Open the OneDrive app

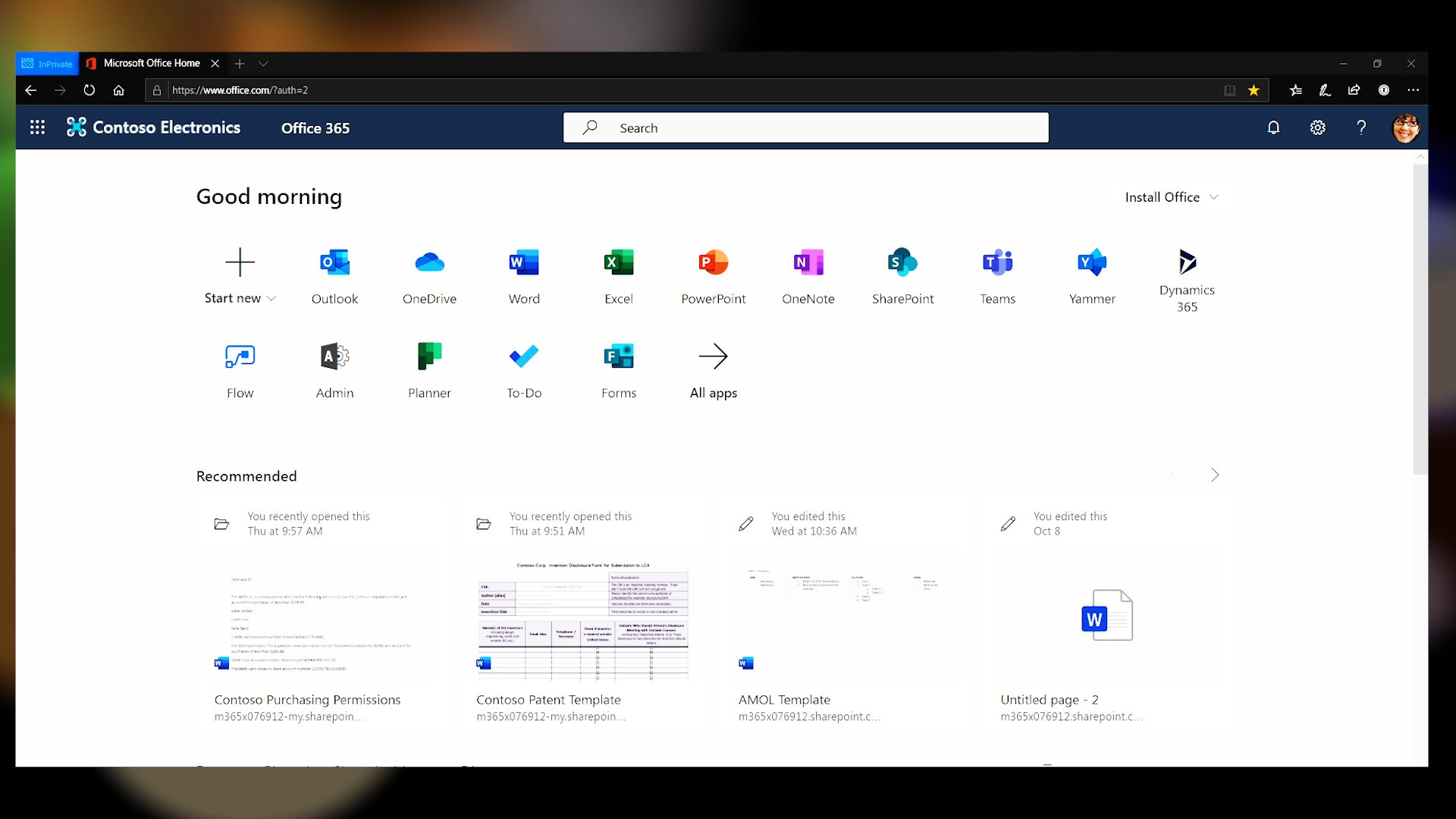pos(429,277)
